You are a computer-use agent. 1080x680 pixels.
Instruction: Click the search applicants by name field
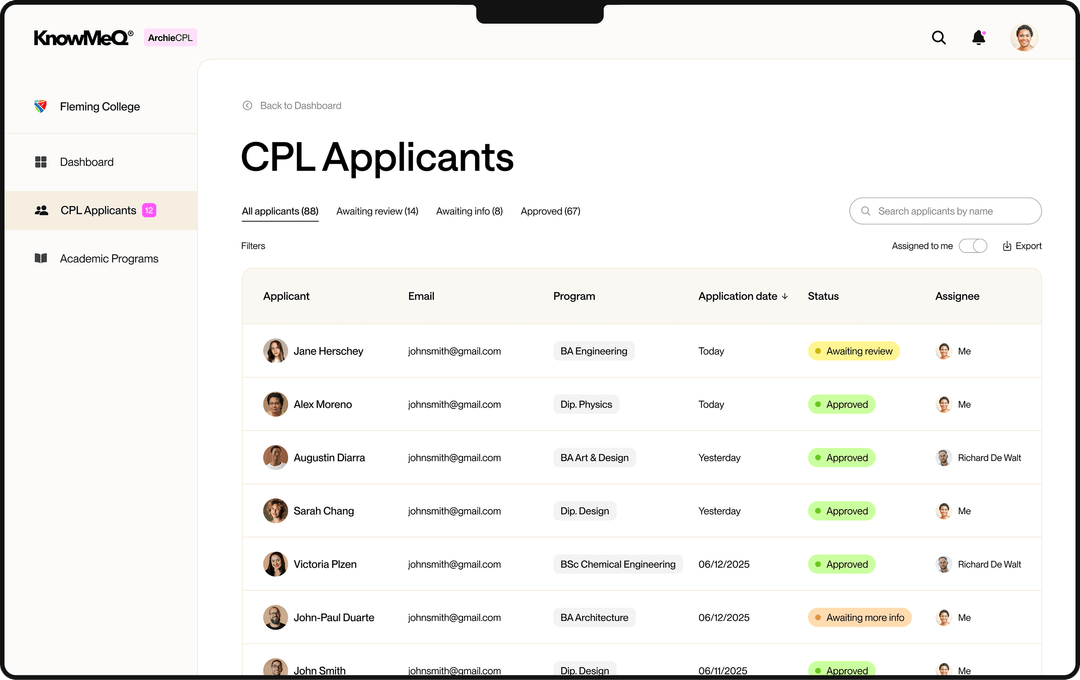pyautogui.click(x=945, y=211)
